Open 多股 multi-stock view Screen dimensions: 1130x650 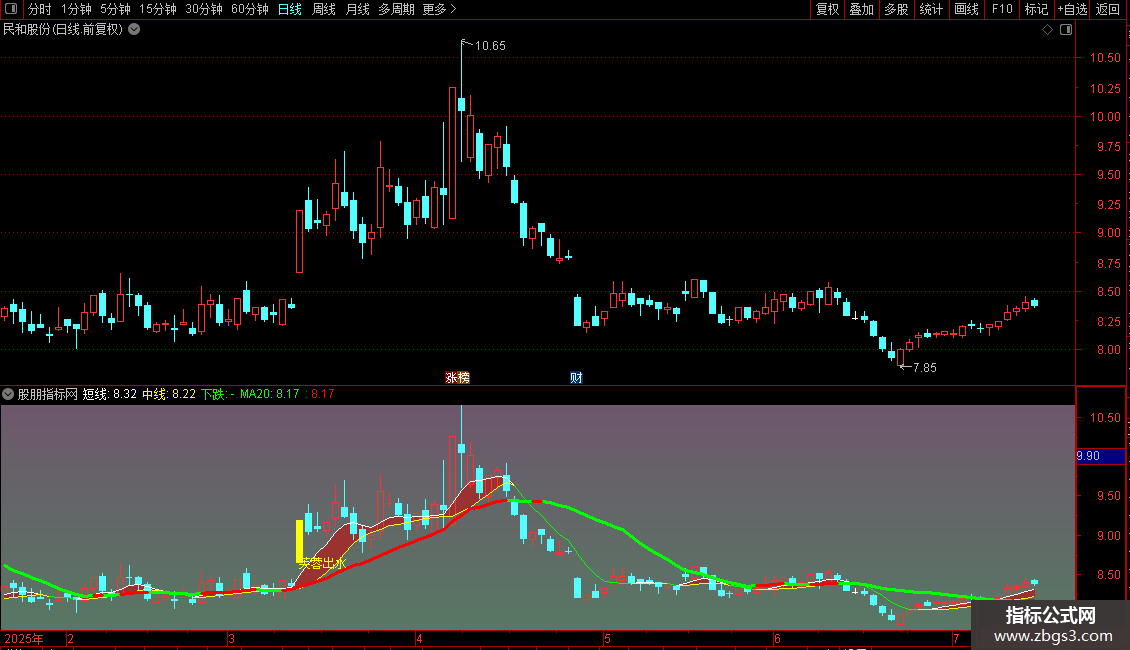(x=897, y=9)
